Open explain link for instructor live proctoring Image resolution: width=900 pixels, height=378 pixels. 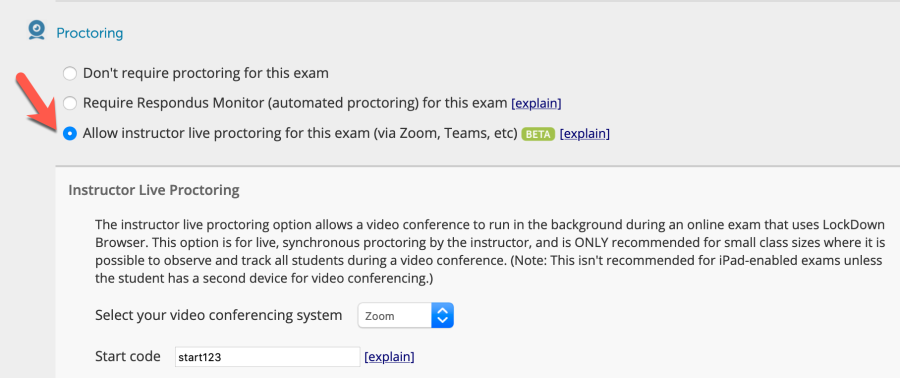pyautogui.click(x=584, y=134)
